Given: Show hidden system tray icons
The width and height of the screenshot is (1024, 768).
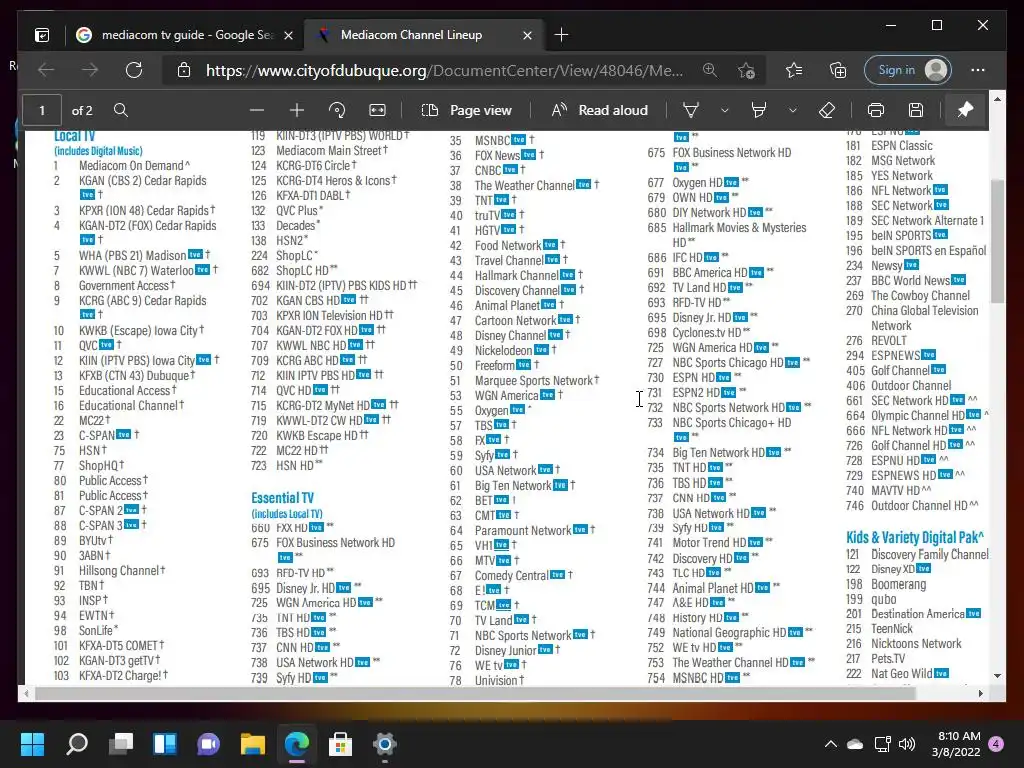Looking at the screenshot, I should 831,744.
